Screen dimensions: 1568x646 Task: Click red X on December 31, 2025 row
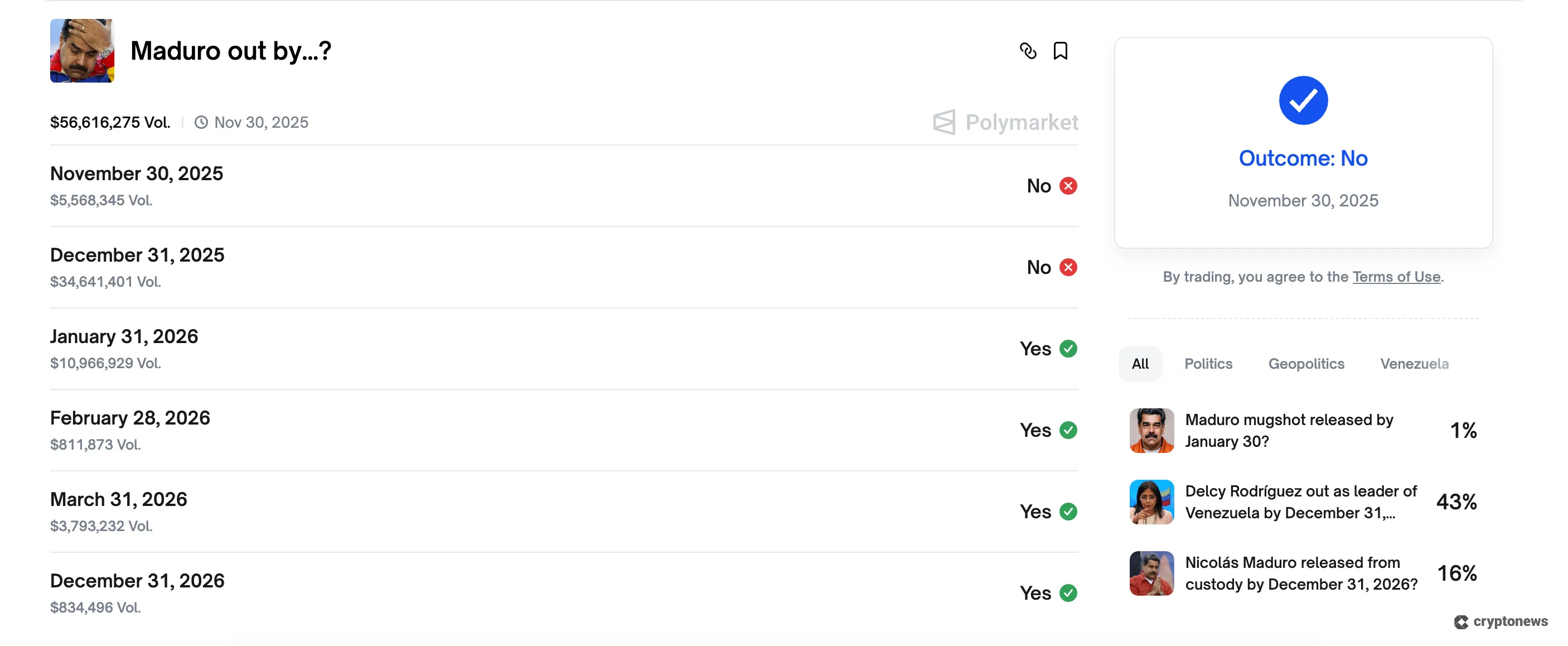click(x=1068, y=267)
